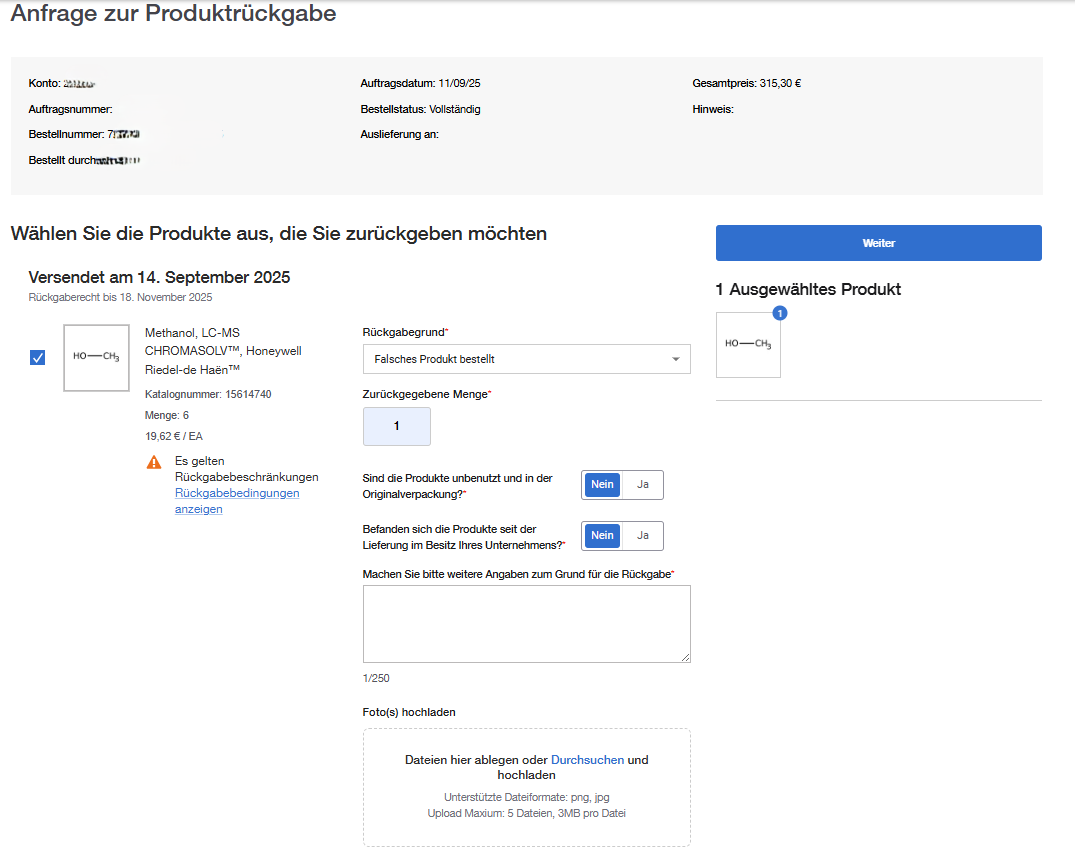Viewport: 1075px width, 852px height.
Task: Switch first Nein/Ja toggle to Nein
Action: 601,484
